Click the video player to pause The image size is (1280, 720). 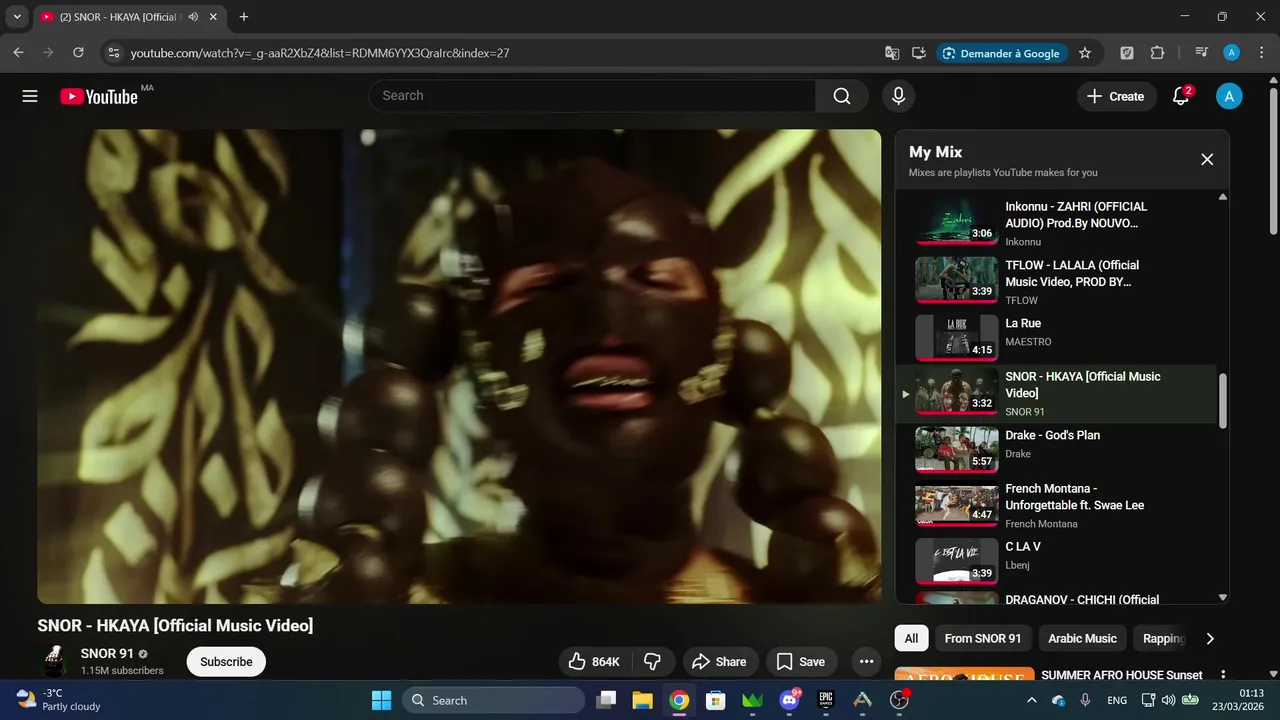click(459, 366)
